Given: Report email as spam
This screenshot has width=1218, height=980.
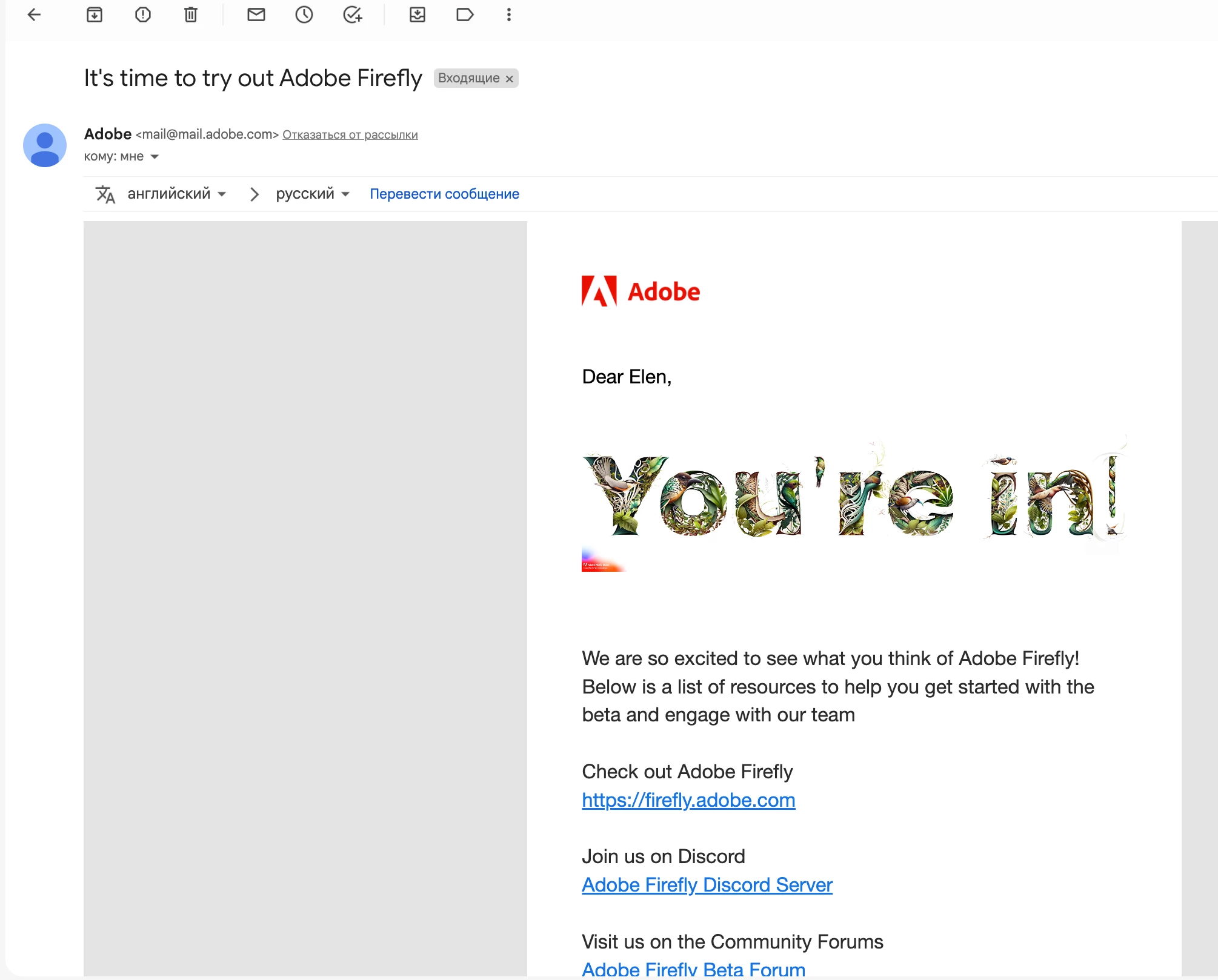Looking at the screenshot, I should point(143,15).
